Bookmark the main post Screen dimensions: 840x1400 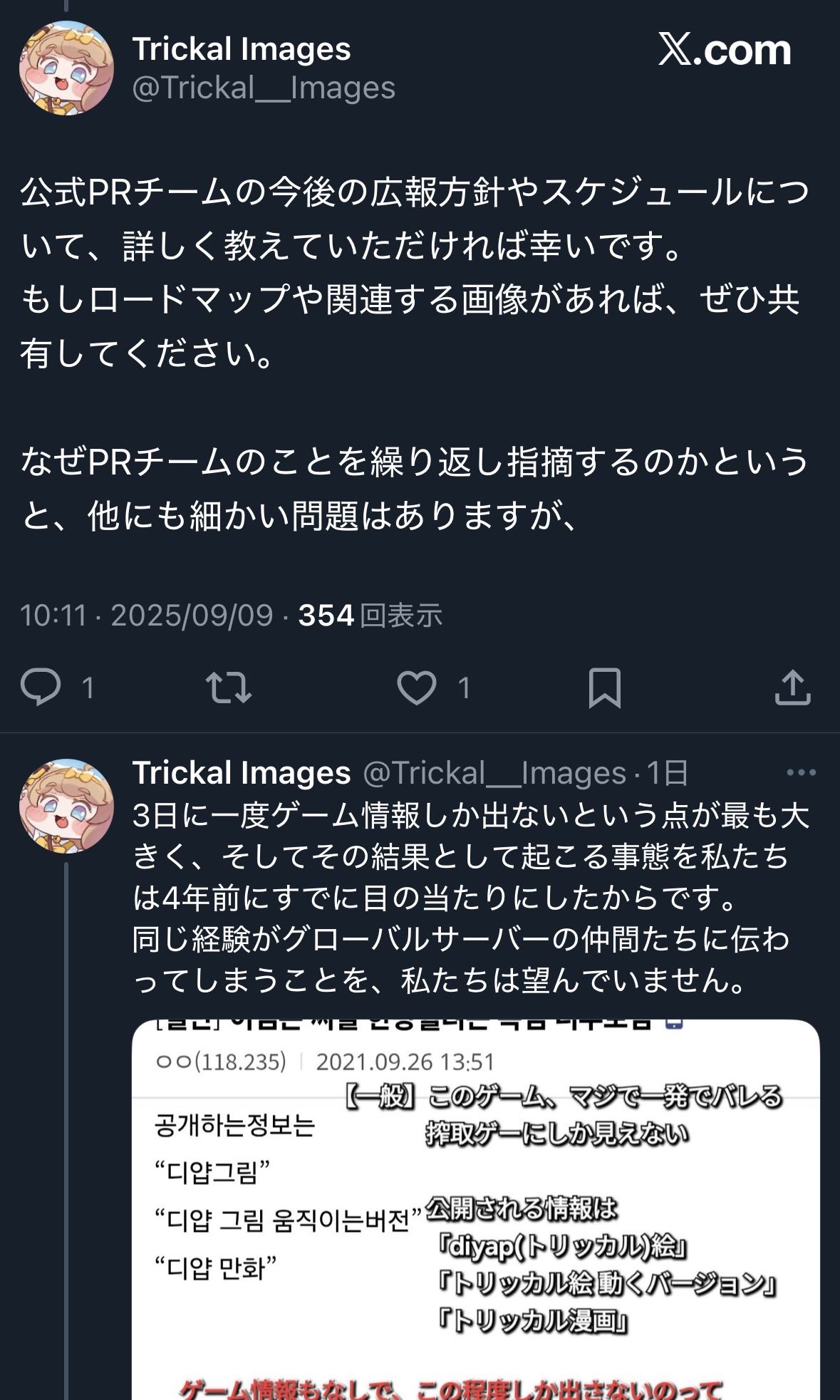604,688
